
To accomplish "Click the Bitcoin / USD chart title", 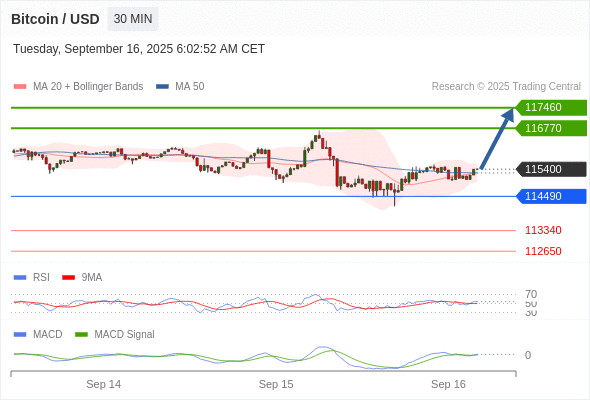I will [x=55, y=19].
